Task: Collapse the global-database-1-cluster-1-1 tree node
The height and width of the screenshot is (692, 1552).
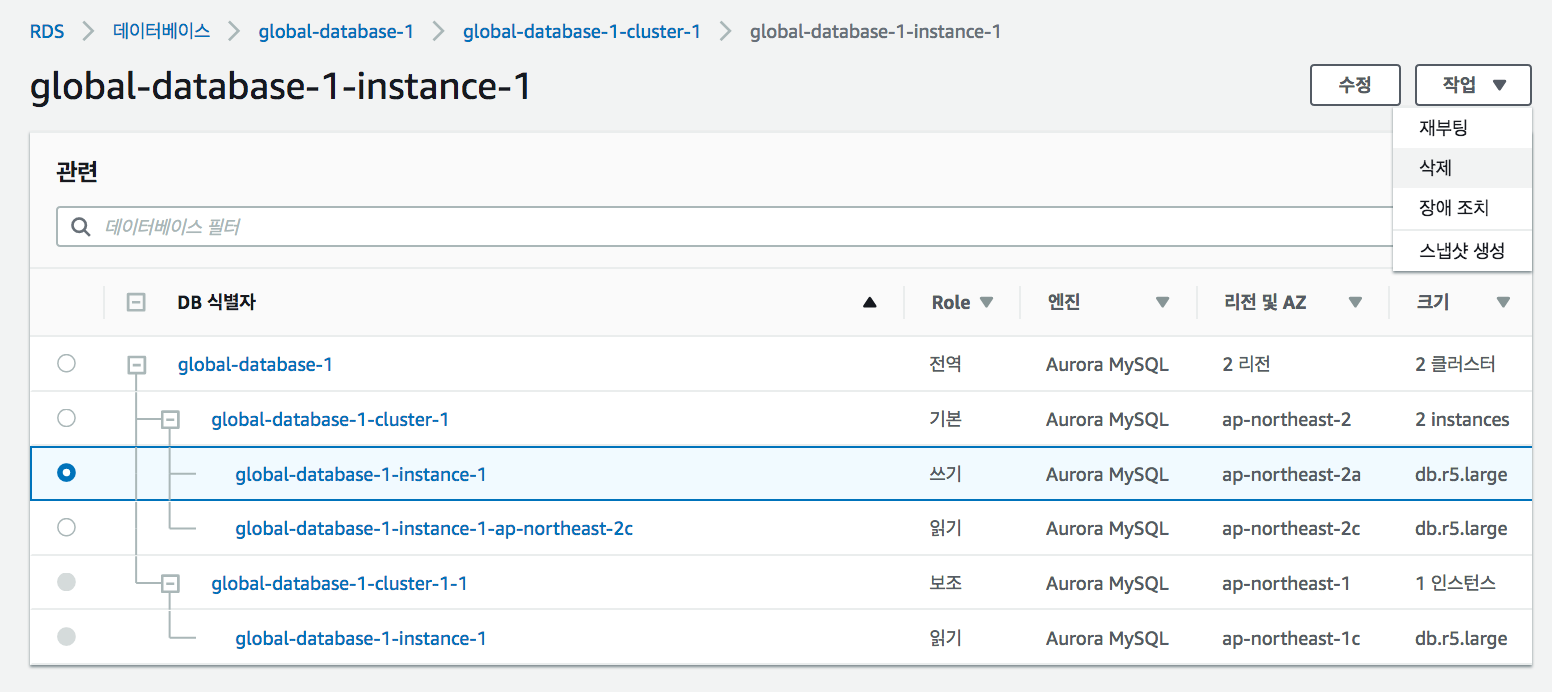Action: tap(171, 583)
